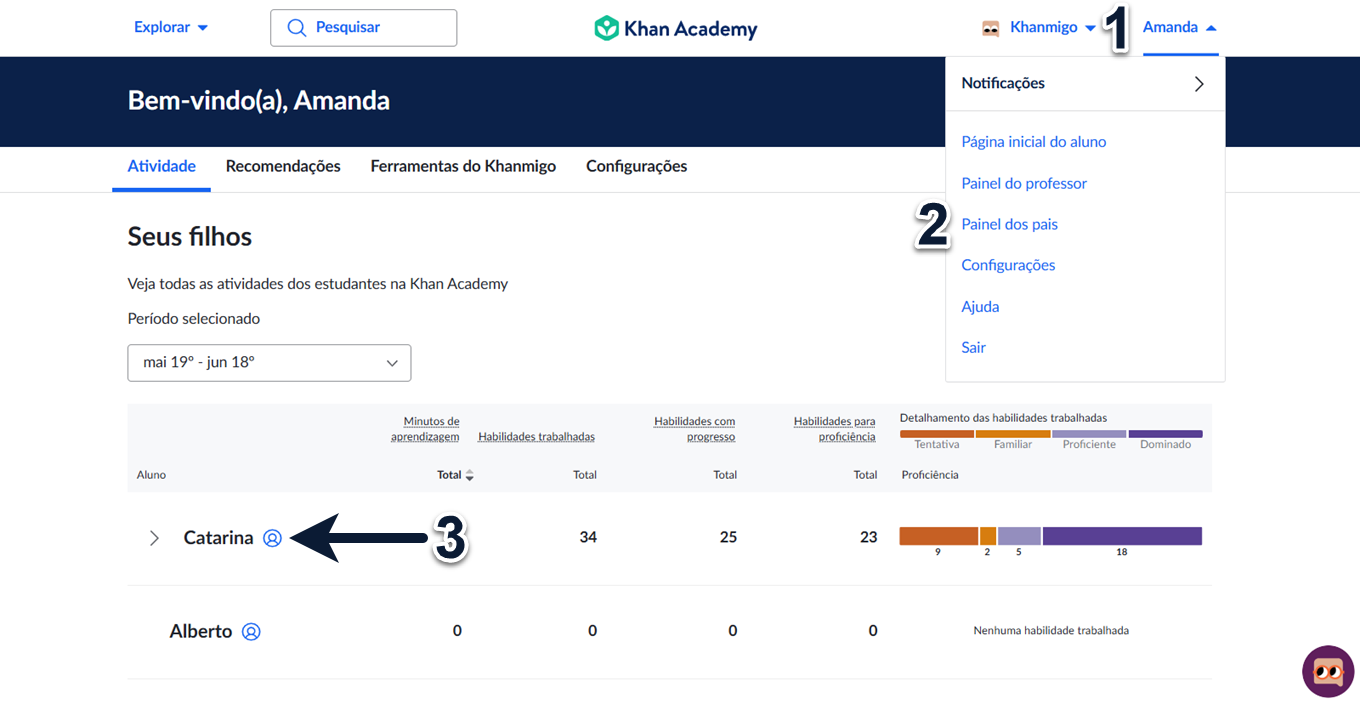Click Catarina's light purple Proficiente bar segment
The image size is (1360, 721).
[1019, 536]
